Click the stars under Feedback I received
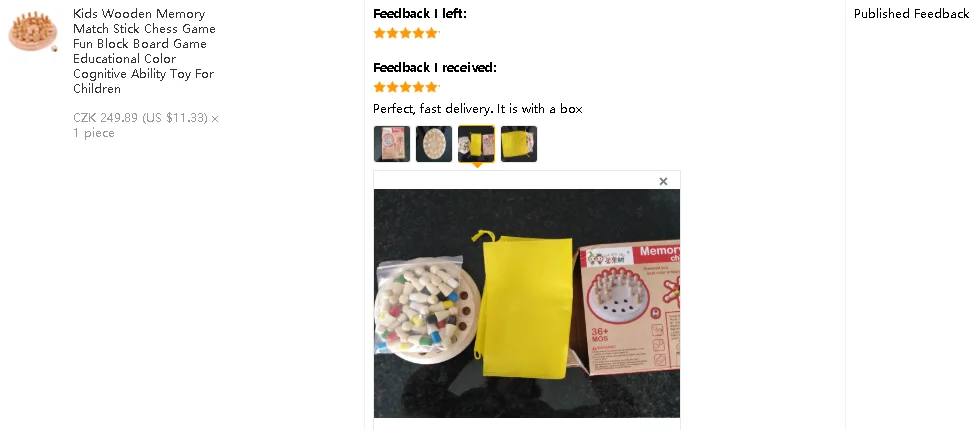This screenshot has height=430, width=979. pyautogui.click(x=406, y=87)
